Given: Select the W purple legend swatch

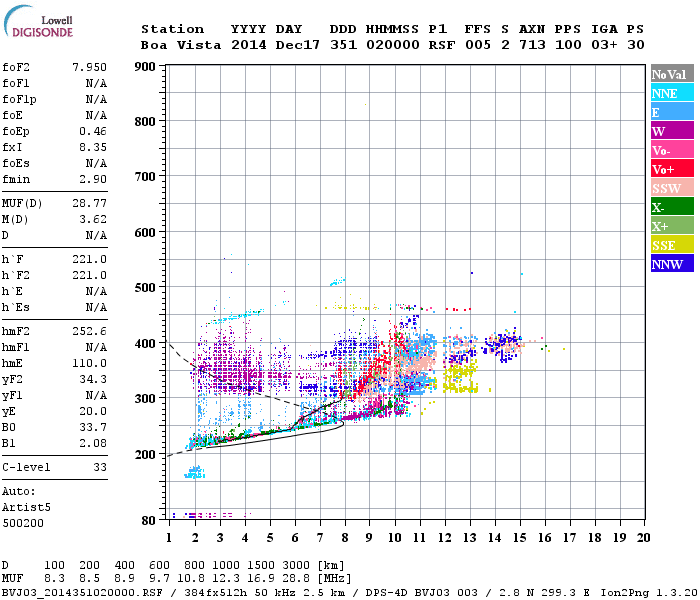Looking at the screenshot, I should (x=672, y=131).
